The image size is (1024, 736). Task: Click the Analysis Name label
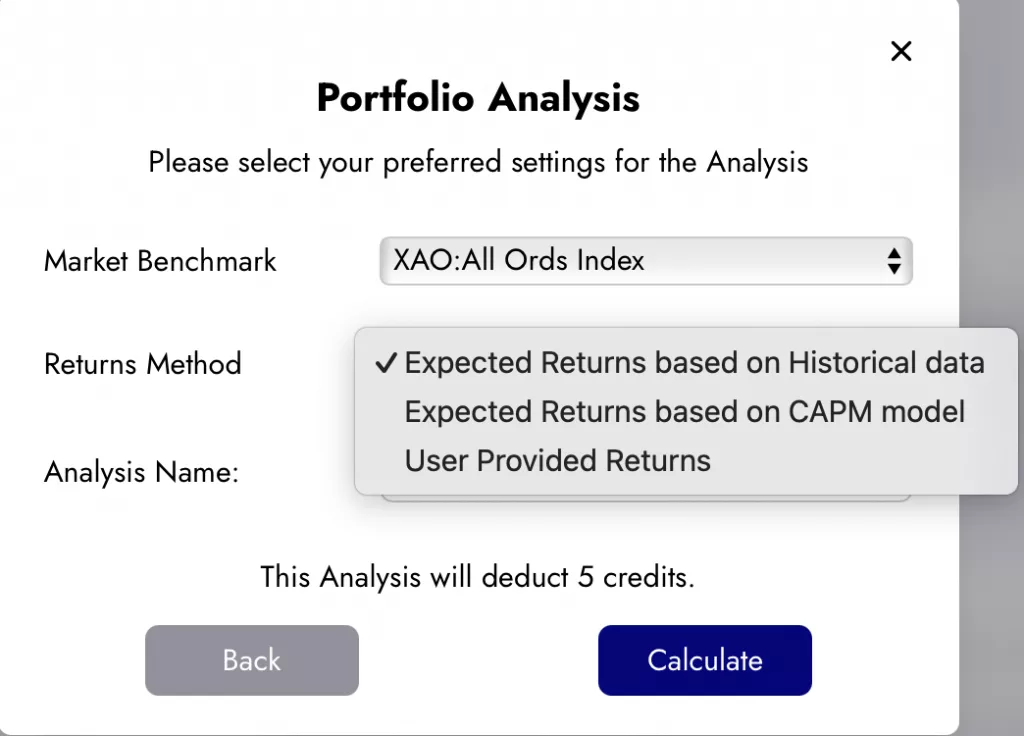coord(139,472)
